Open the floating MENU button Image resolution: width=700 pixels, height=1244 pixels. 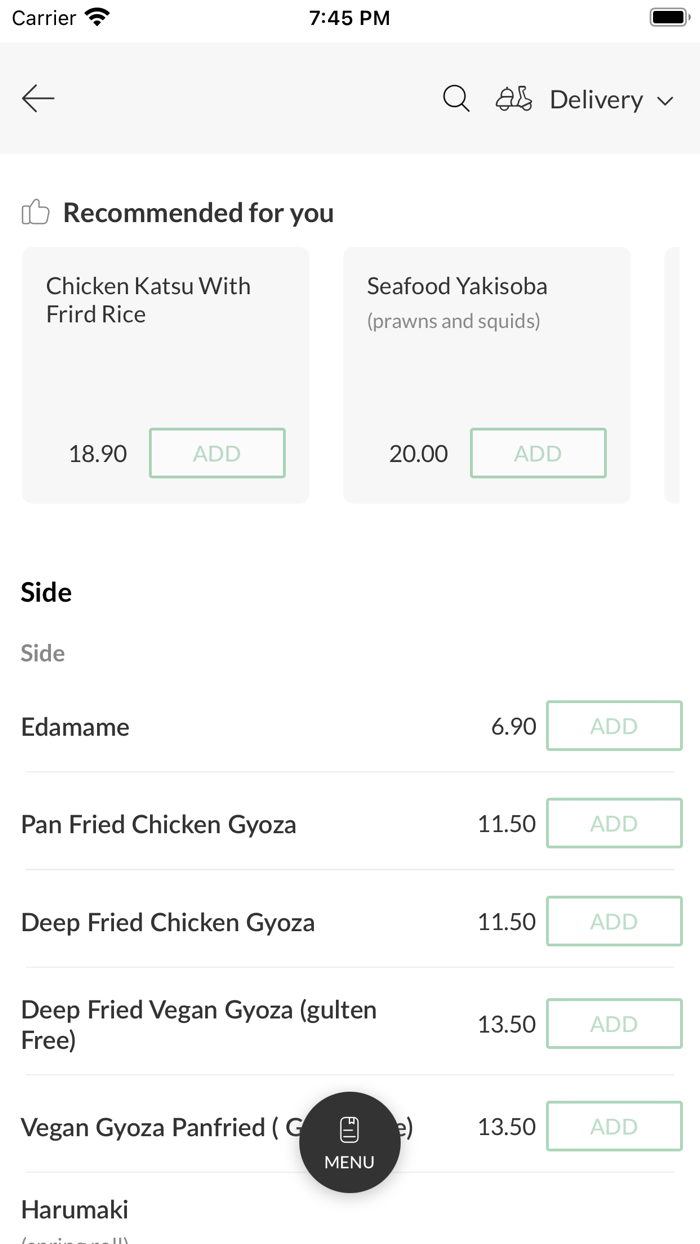(x=350, y=1142)
